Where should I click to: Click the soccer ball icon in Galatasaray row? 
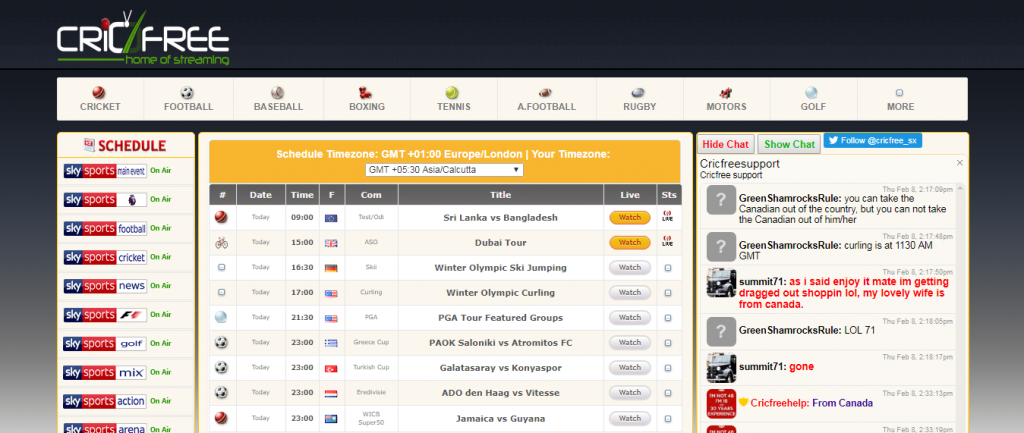click(x=221, y=368)
